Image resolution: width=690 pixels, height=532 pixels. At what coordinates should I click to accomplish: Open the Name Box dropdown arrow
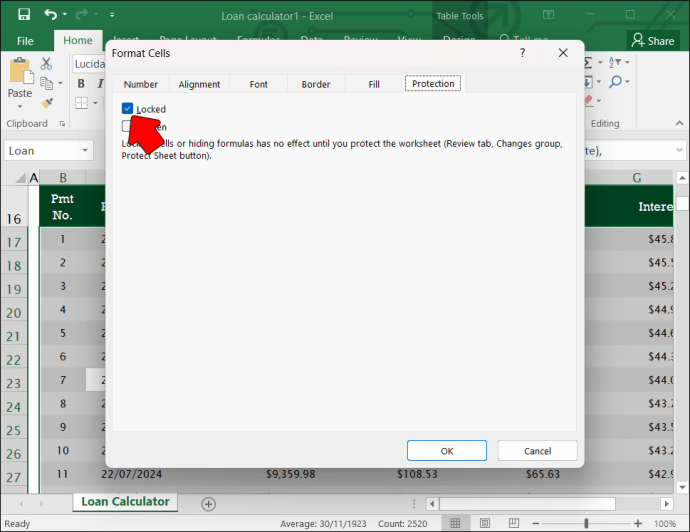85,150
